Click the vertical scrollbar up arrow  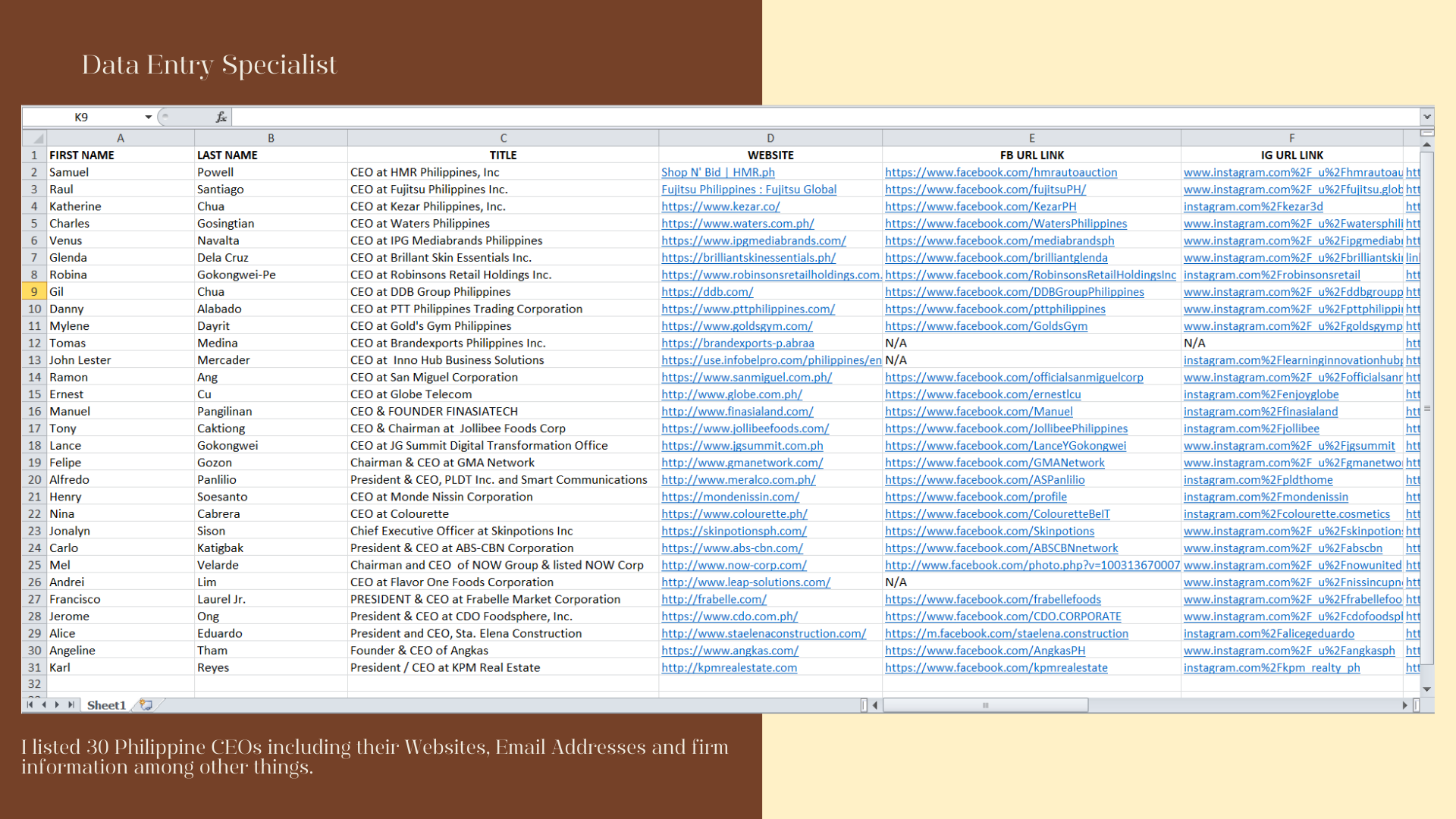[1426, 143]
